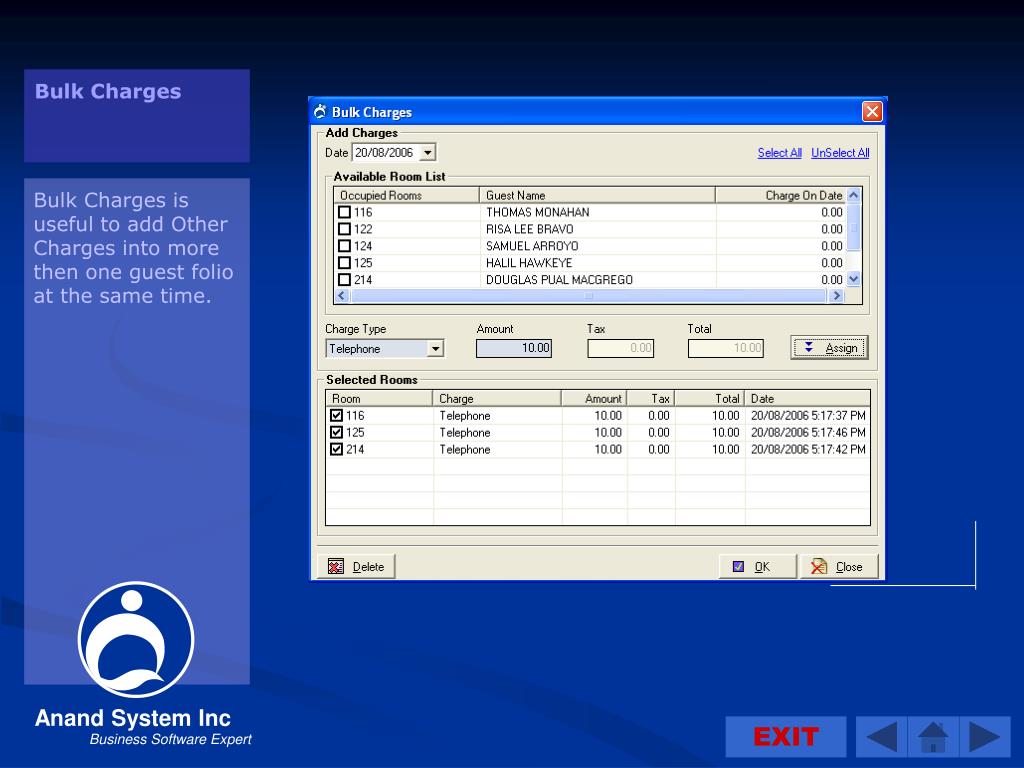Go to previous slide with left arrow
Screen dimensions: 1024x768
point(882,737)
